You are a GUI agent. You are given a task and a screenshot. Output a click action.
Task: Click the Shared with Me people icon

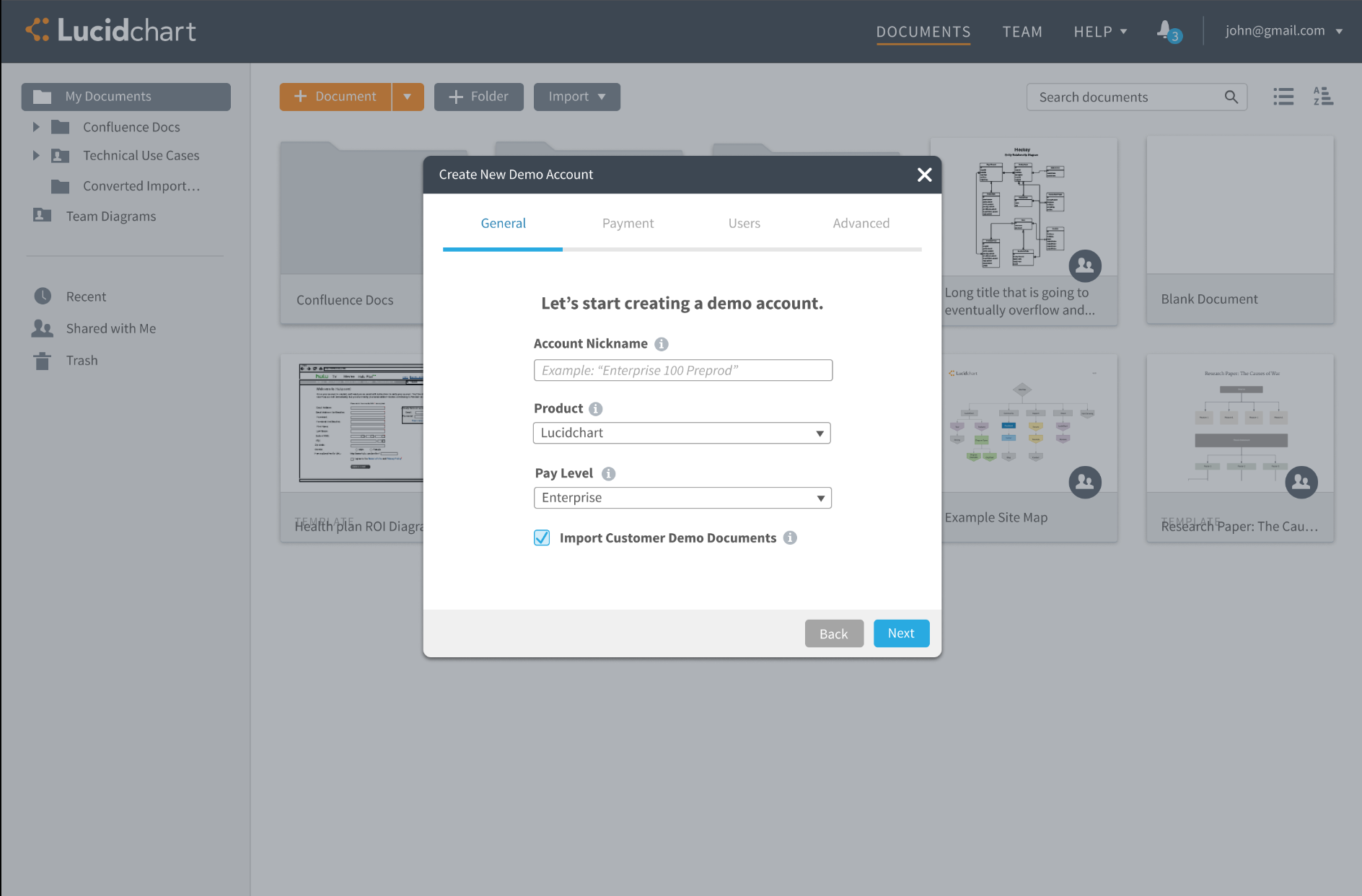click(43, 328)
